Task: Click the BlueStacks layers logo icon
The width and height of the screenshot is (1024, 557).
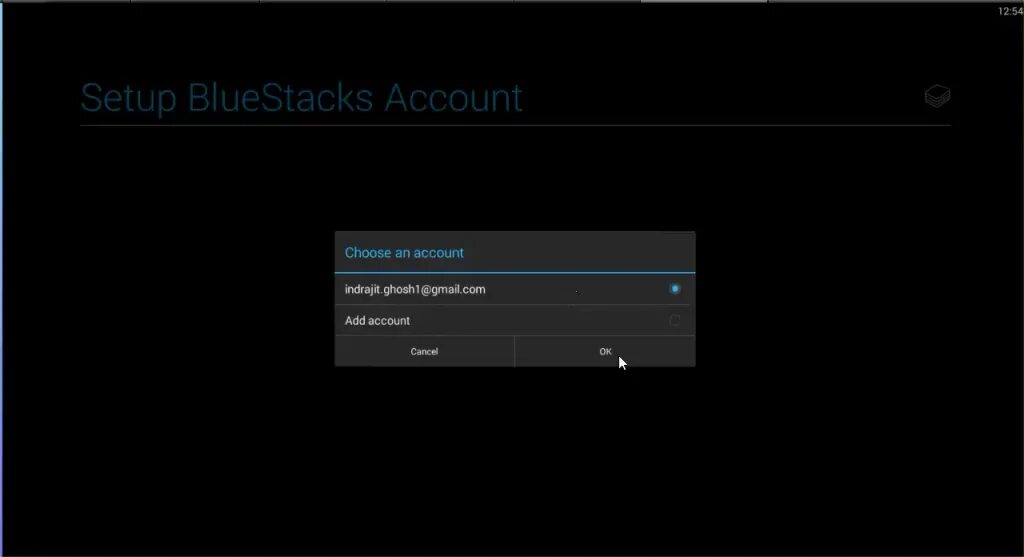Action: (937, 96)
